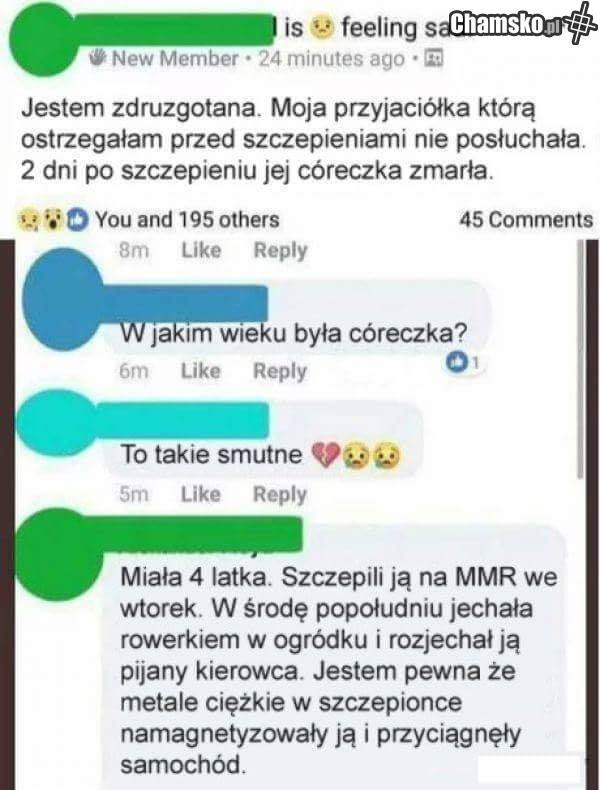Reply to the 'To takie smutne' comment
Screen dimensions: 600x790
click(280, 495)
